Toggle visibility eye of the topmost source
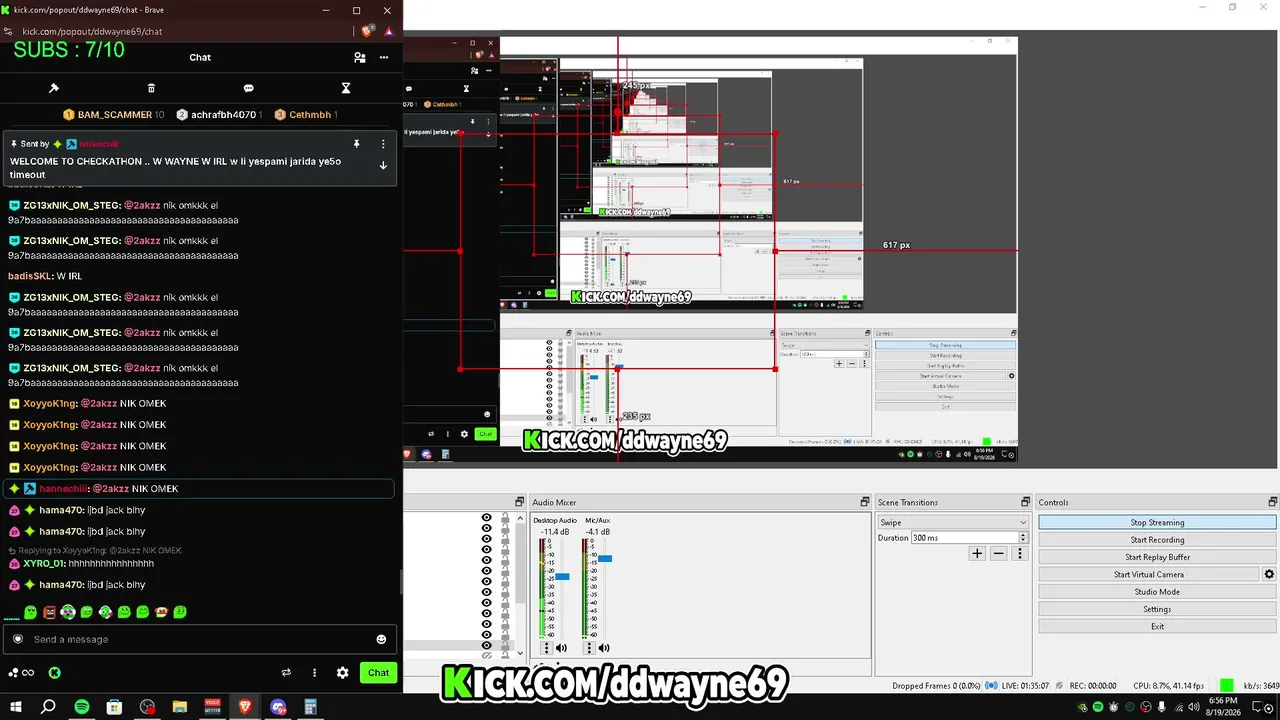 click(x=486, y=518)
